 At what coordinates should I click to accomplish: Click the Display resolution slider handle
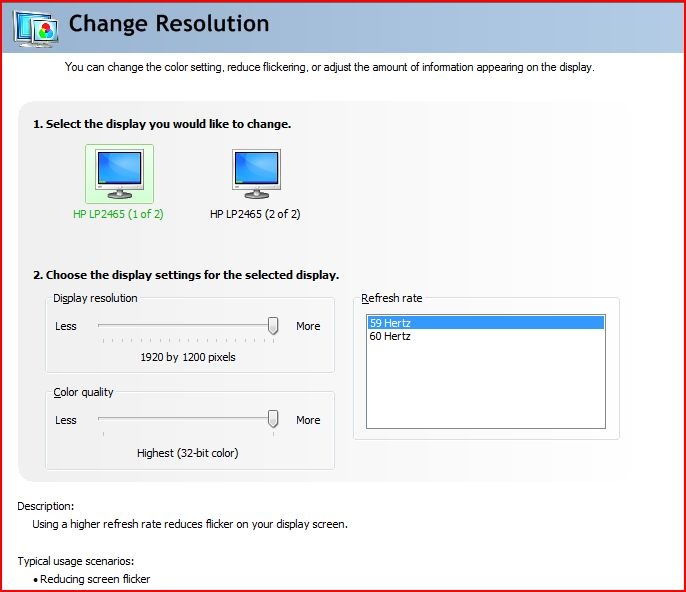[273, 326]
